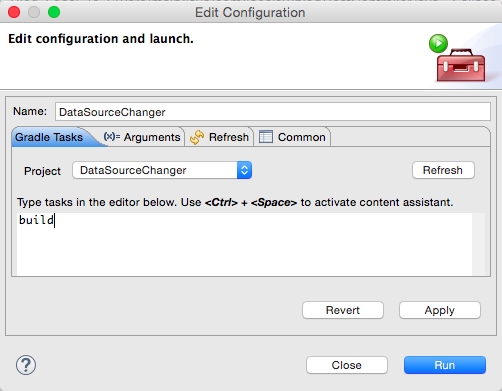Image resolution: width=502 pixels, height=391 pixels.
Task: Apply the configuration changes
Action: coord(440,310)
